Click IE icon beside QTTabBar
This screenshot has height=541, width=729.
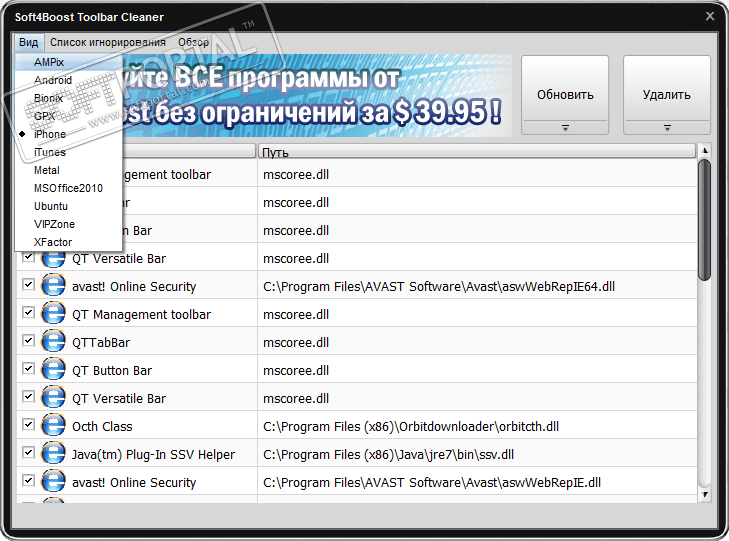click(53, 341)
